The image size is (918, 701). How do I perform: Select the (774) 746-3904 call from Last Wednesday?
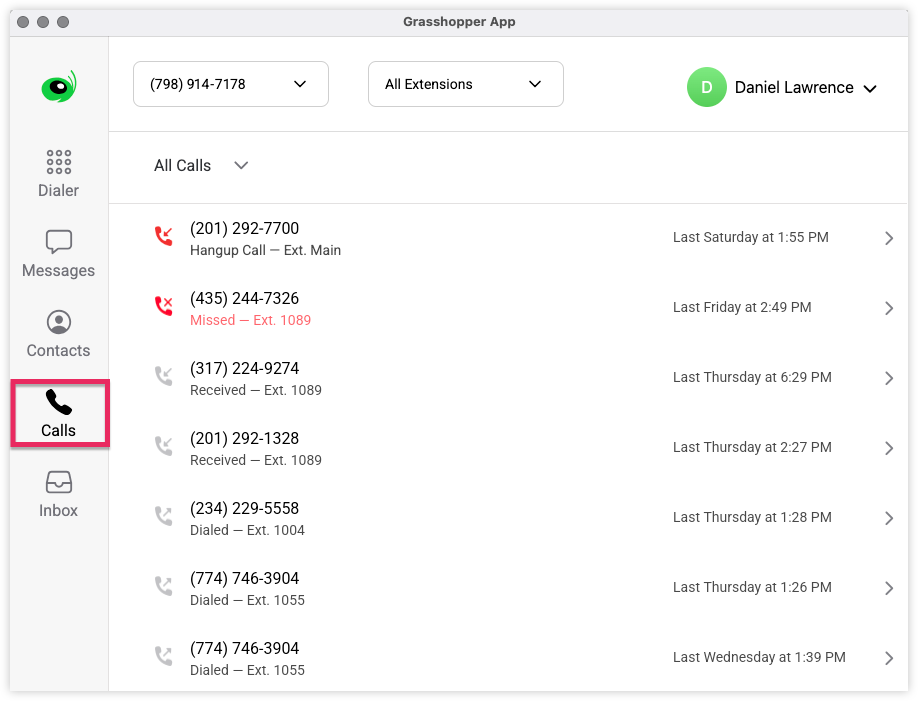tap(500, 657)
